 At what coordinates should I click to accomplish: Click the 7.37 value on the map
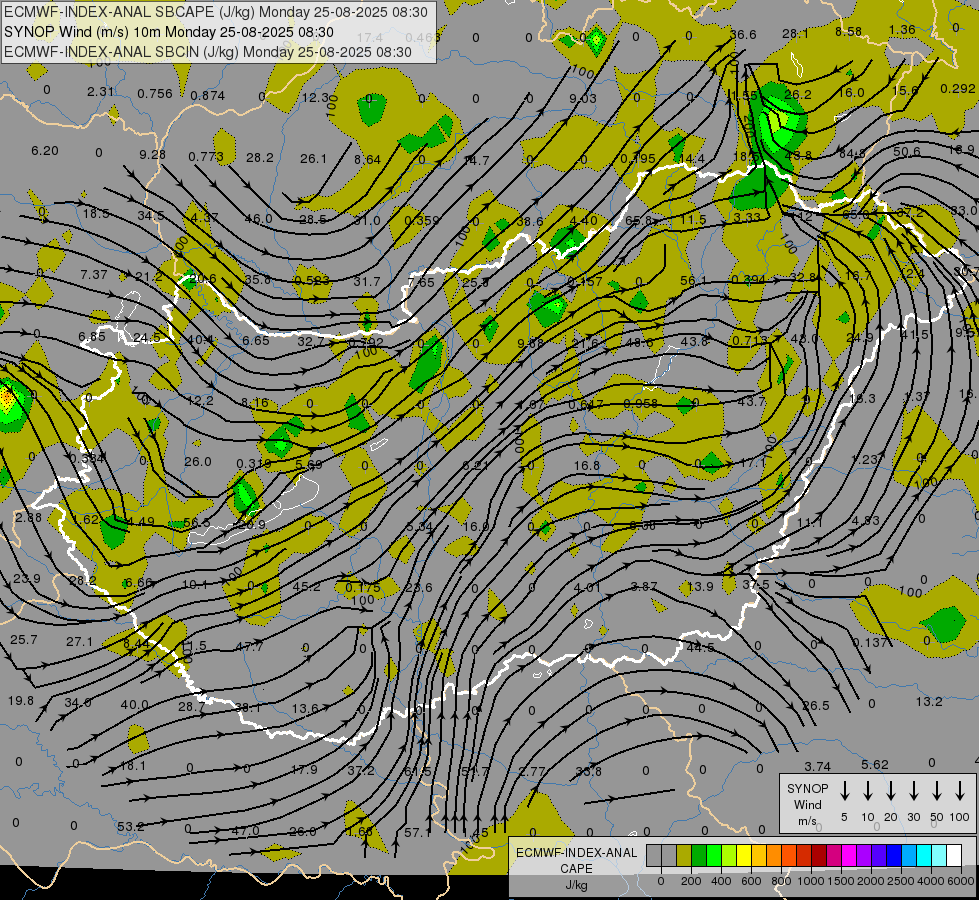click(x=94, y=274)
